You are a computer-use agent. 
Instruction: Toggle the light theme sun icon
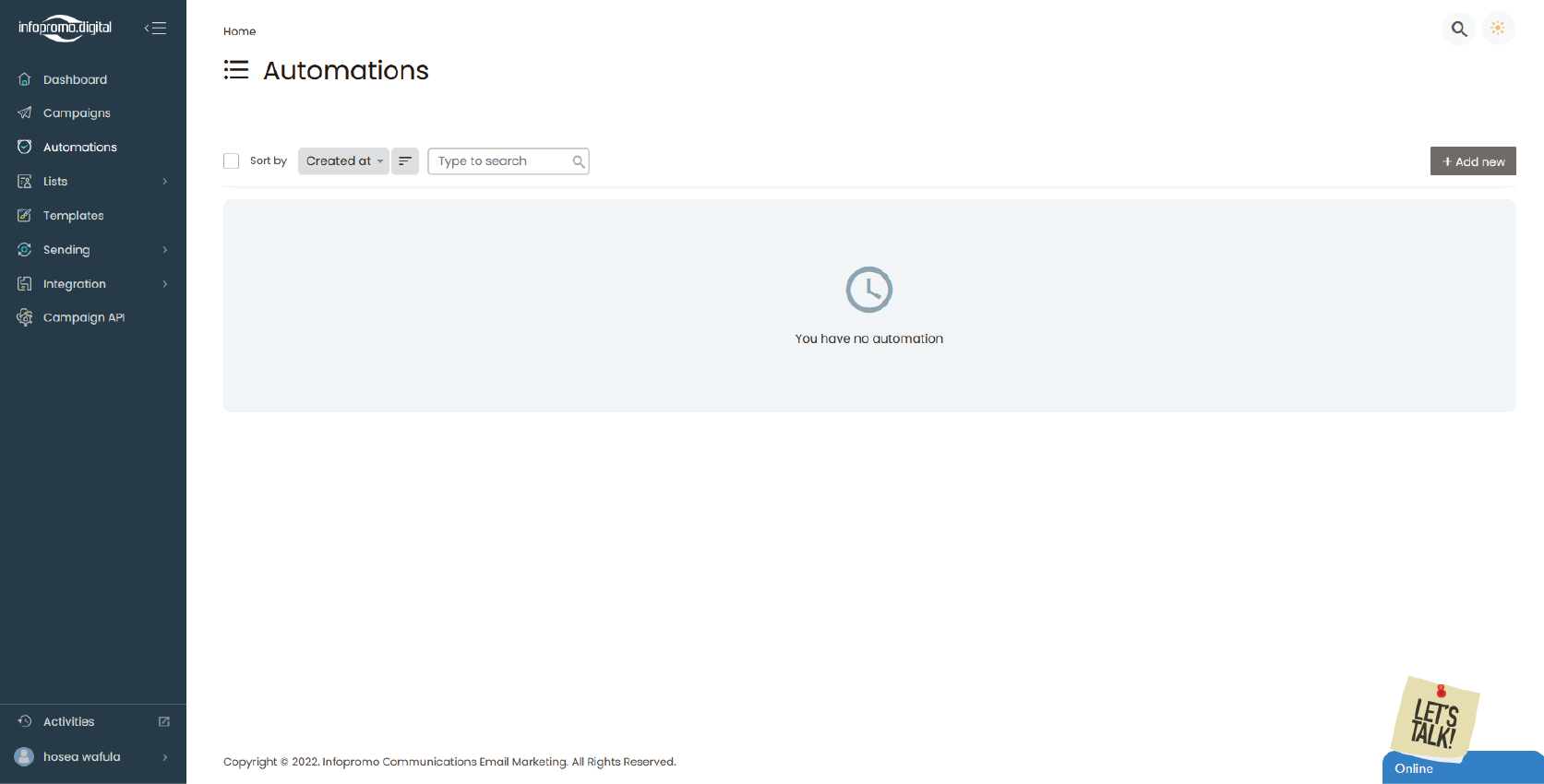(1498, 29)
